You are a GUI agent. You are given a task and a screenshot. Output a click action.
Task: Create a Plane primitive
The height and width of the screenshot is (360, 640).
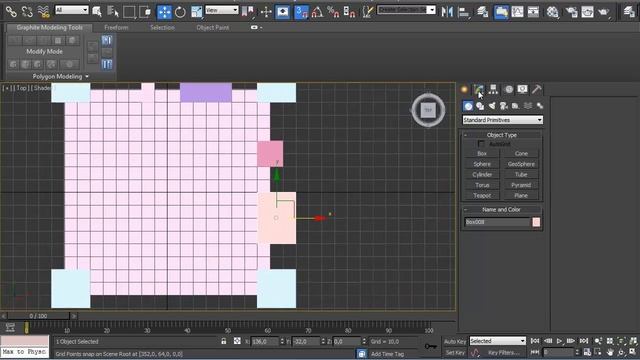(x=521, y=196)
